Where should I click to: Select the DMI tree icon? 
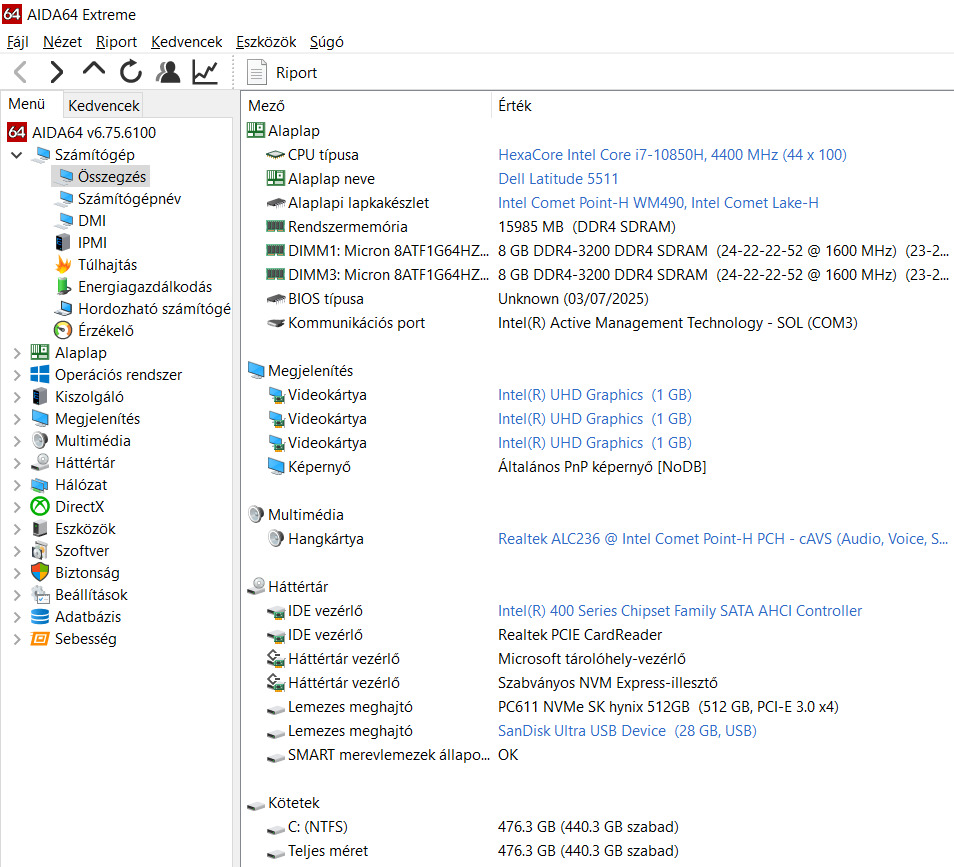pos(63,220)
